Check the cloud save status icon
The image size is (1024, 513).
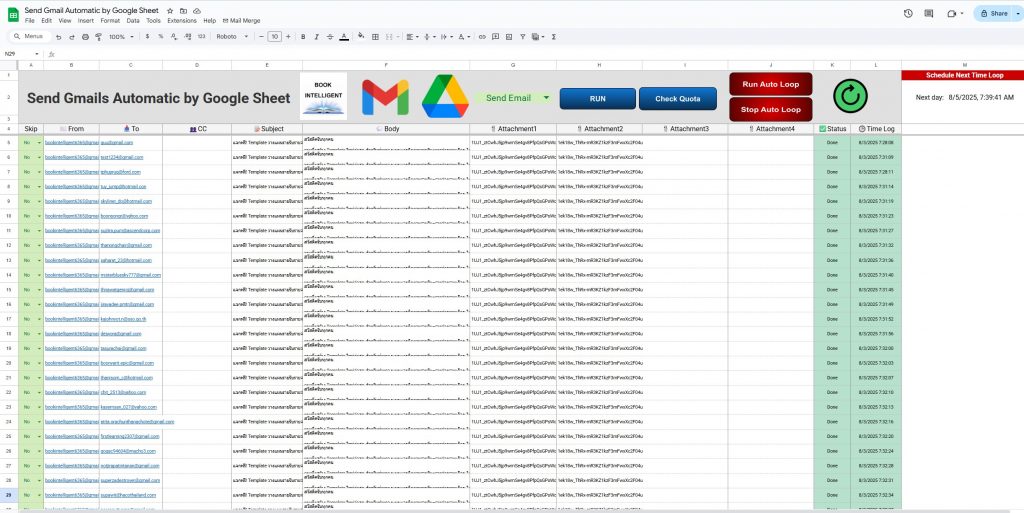point(197,11)
